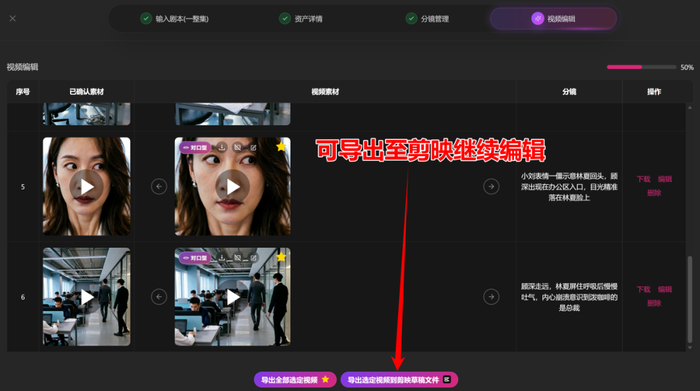Click edit pencil icon on row 5 video thumbnail
Viewport: 700px width, 391px height.
253,147
